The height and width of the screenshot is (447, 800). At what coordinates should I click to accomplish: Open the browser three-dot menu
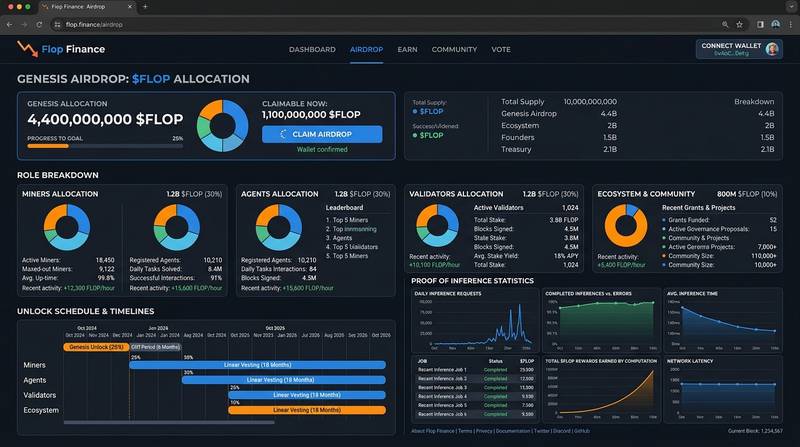[x=791, y=24]
